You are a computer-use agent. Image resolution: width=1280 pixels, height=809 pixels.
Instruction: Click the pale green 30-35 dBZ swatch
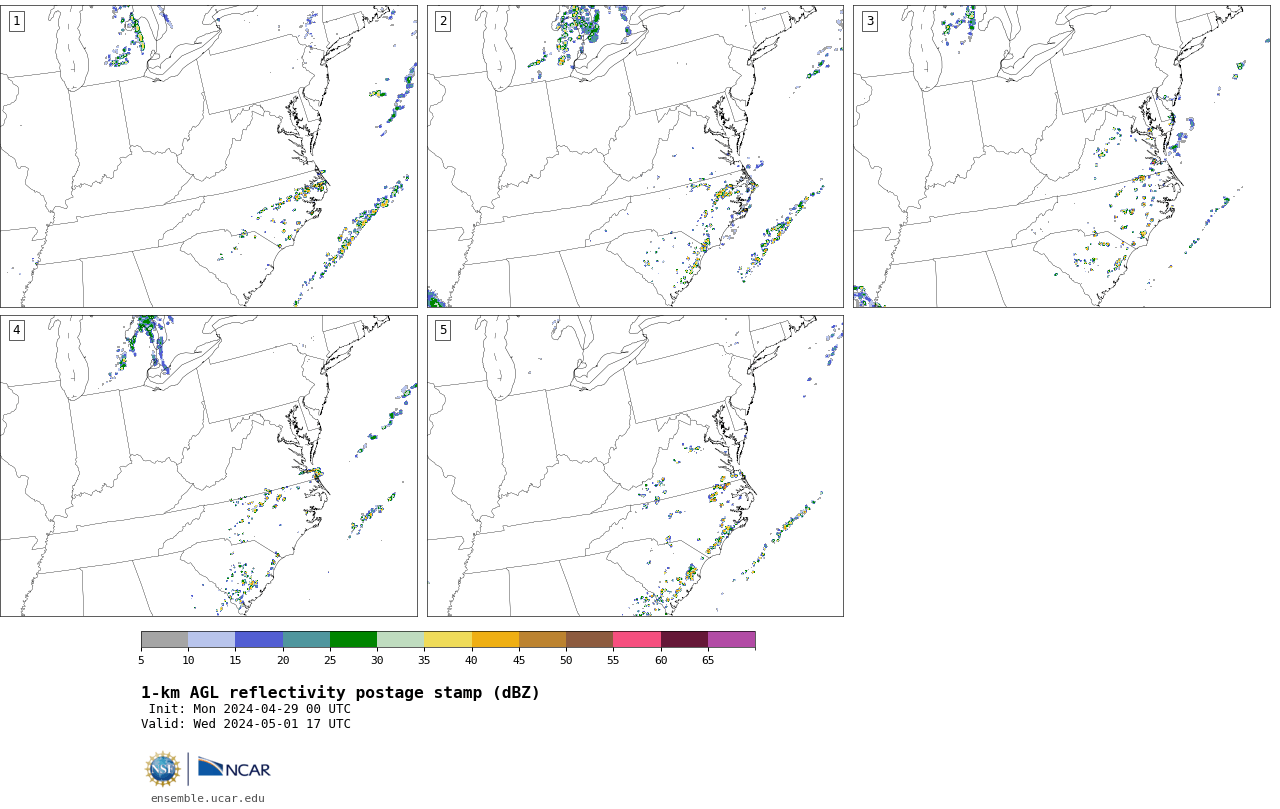(x=401, y=640)
